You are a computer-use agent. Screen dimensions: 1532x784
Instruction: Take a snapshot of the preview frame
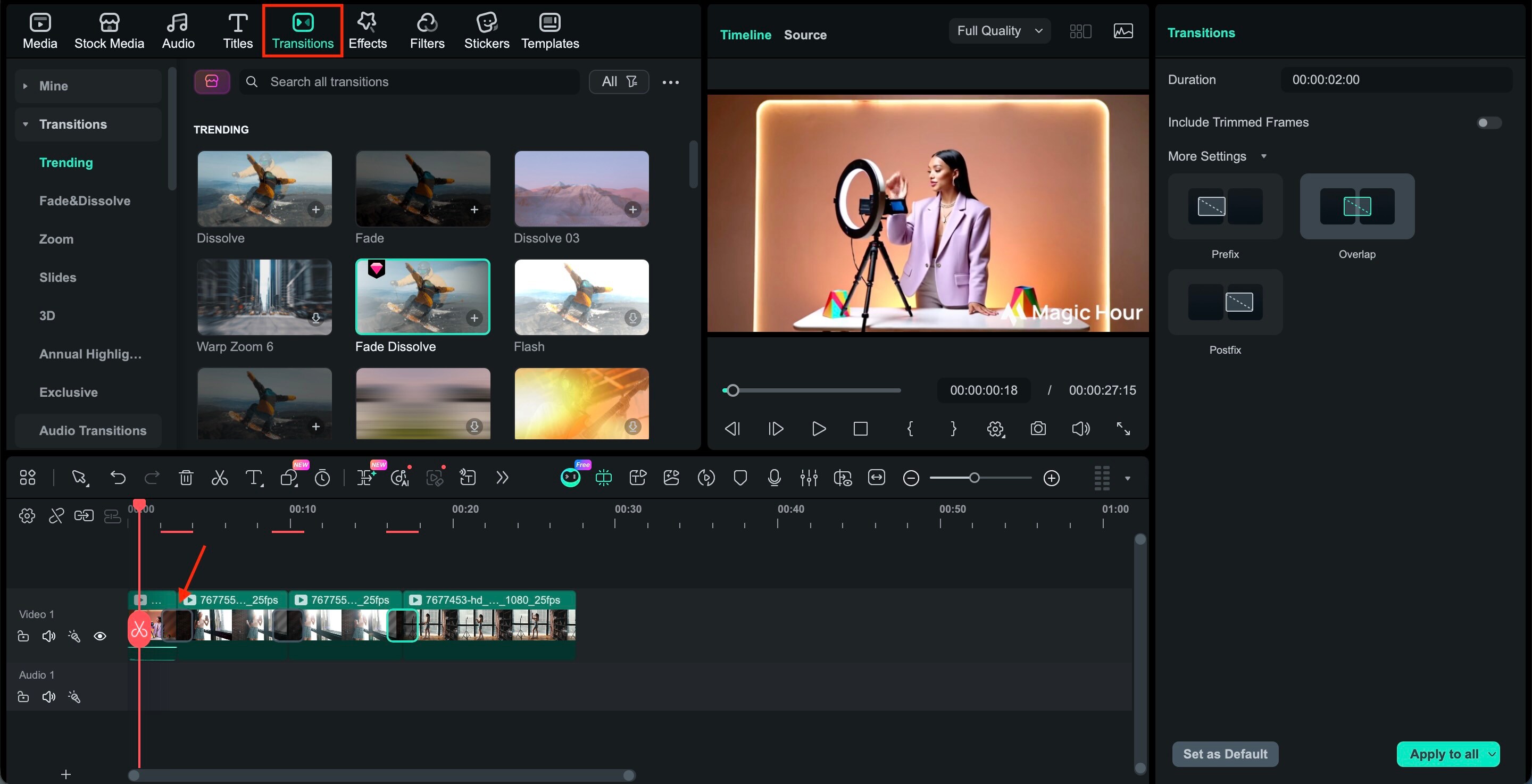point(1037,428)
